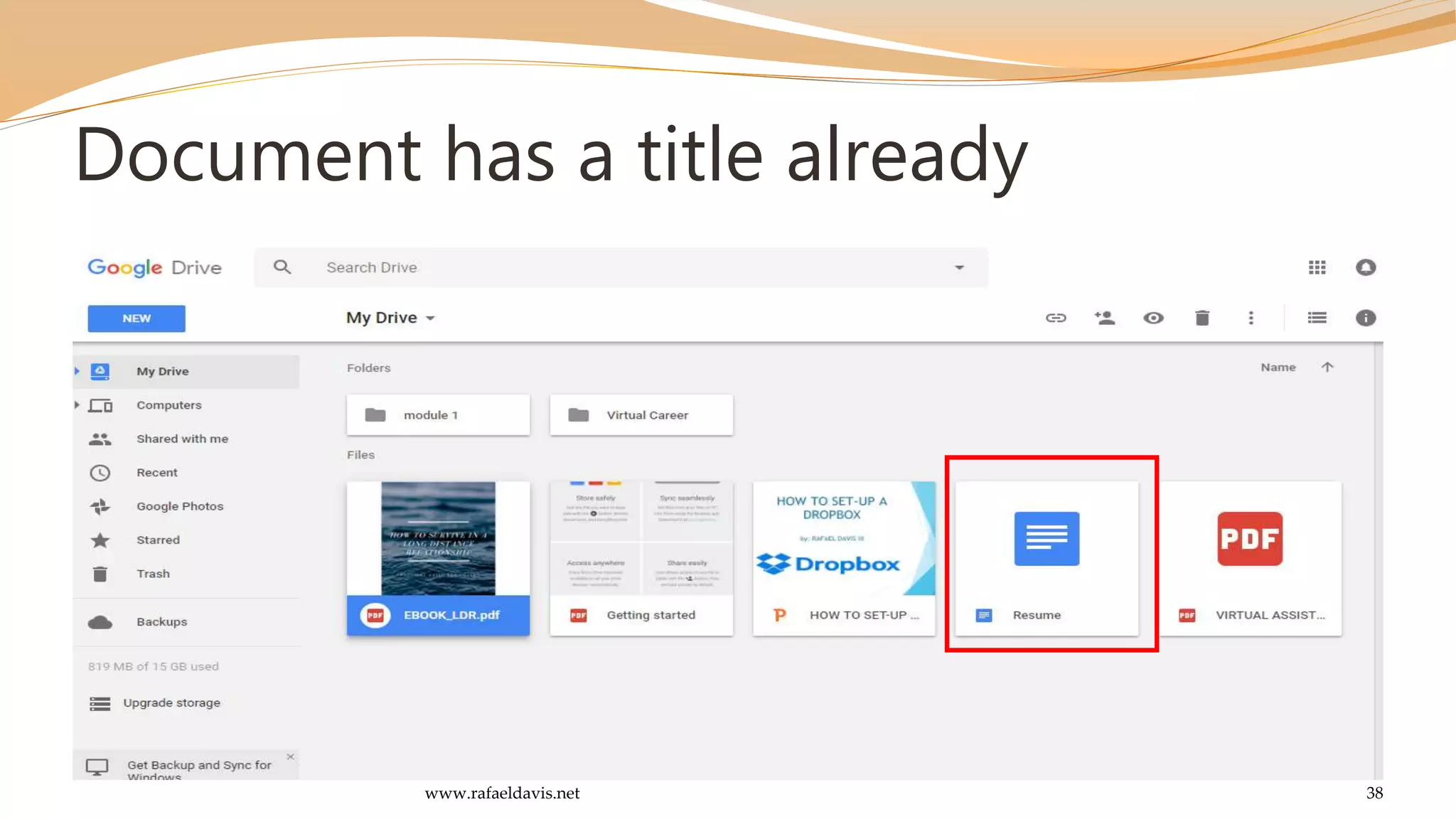Click the view details info icon

[1365, 318]
